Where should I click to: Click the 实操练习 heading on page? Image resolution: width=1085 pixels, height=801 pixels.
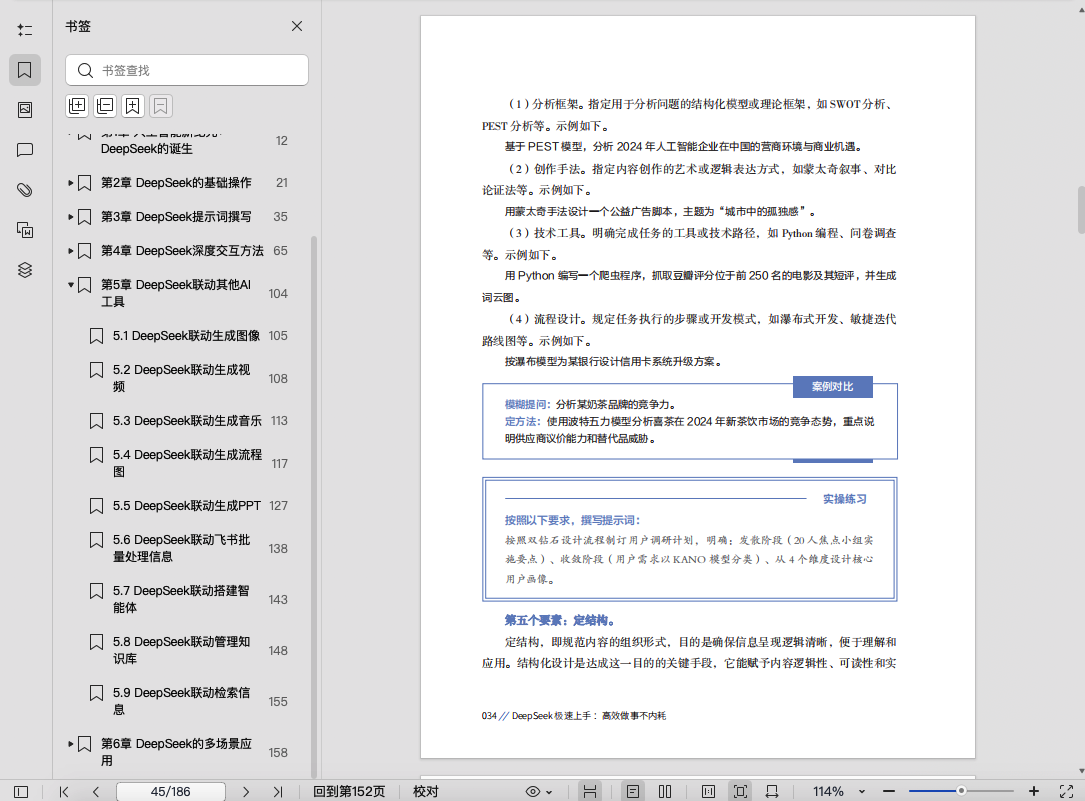click(844, 499)
